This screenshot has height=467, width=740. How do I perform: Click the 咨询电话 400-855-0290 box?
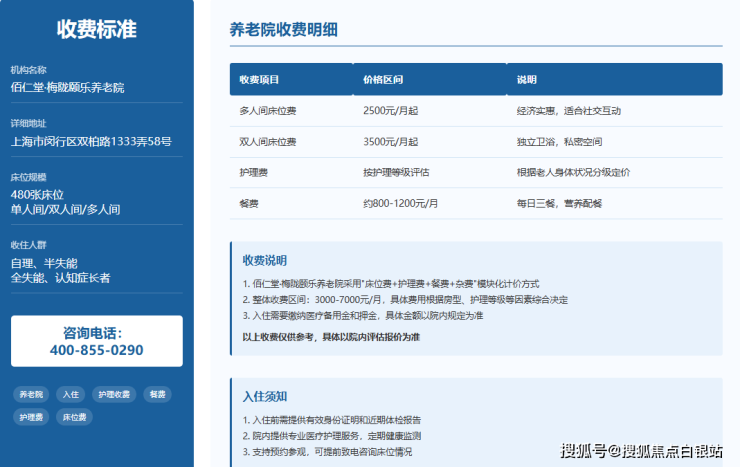pos(97,341)
